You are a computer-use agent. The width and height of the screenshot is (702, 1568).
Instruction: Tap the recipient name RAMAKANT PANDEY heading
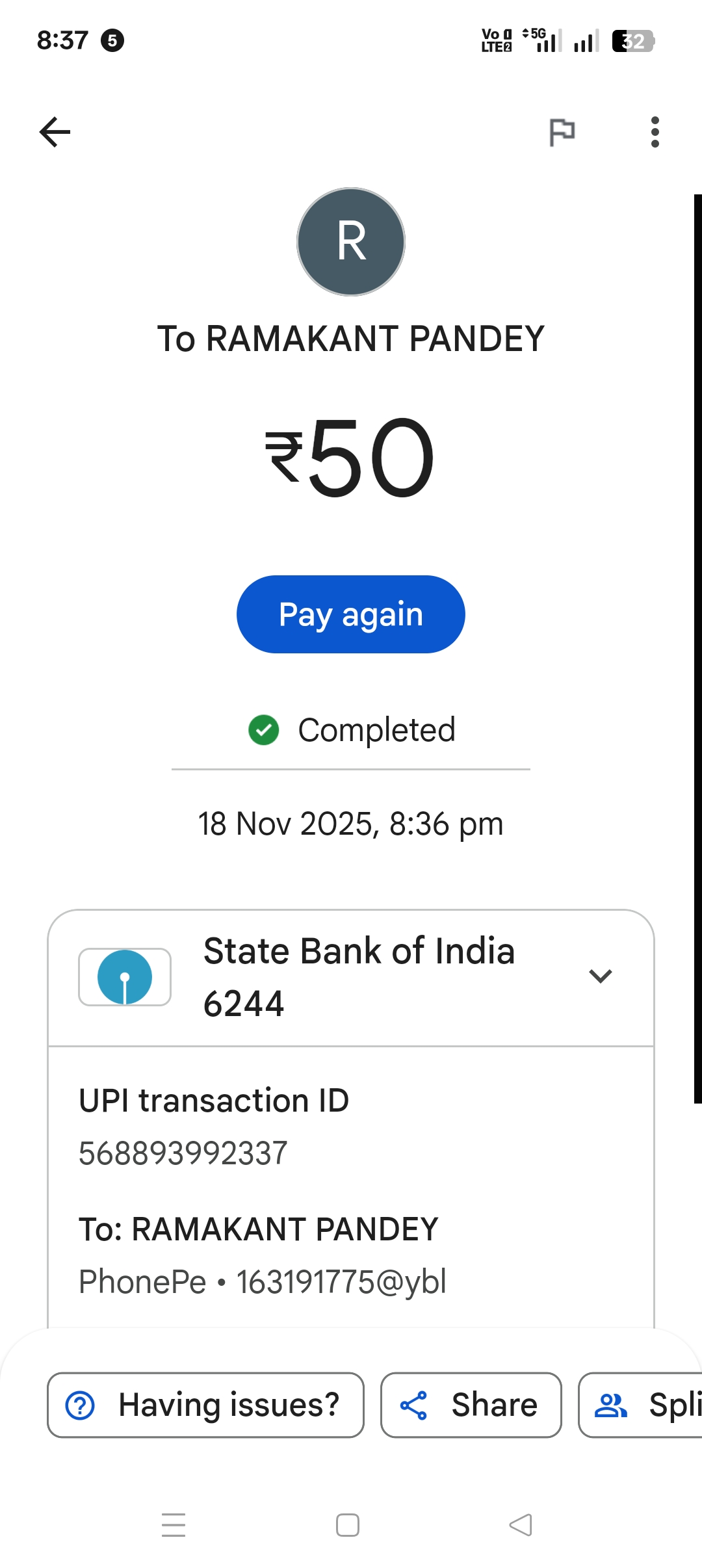tap(351, 339)
